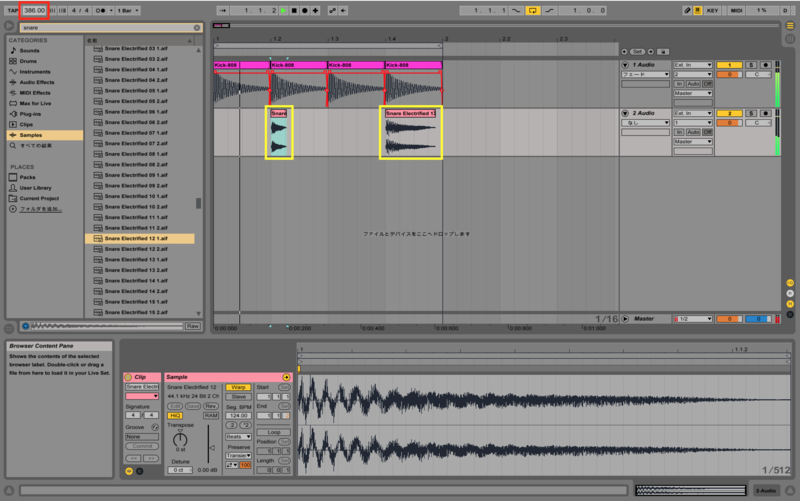Select Snare Electrified 12 1.aif file
This screenshot has width=800, height=501.
pyautogui.click(x=140, y=238)
